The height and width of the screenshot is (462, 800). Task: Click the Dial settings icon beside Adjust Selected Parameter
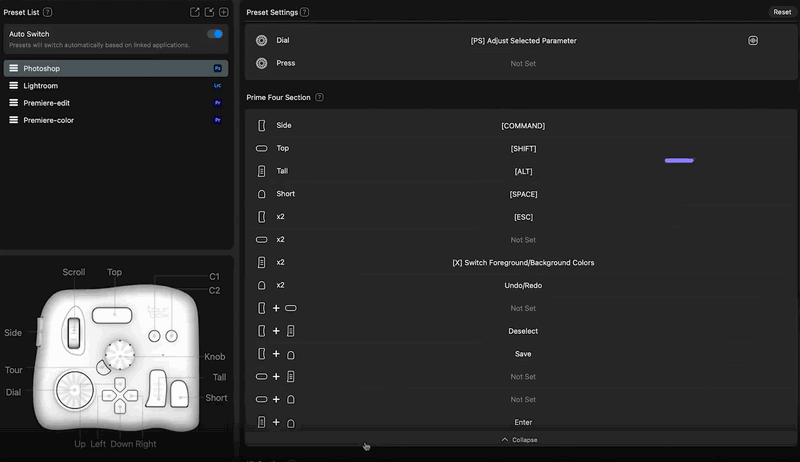click(x=752, y=41)
